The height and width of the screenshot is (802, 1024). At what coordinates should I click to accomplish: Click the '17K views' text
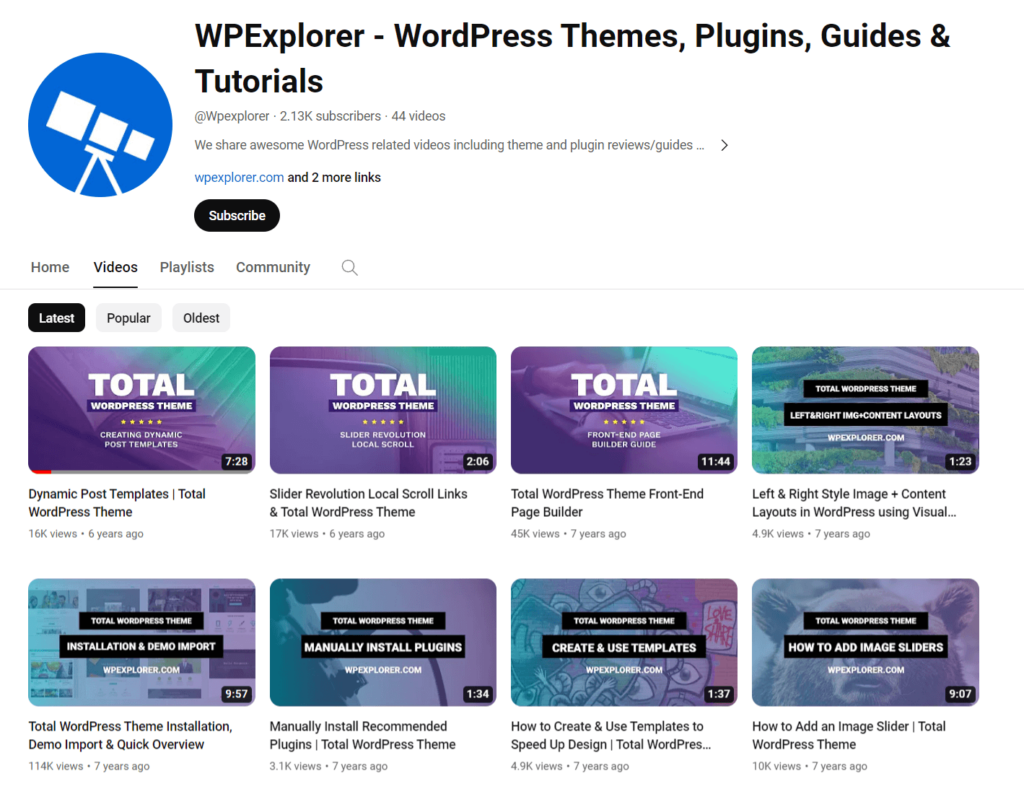coord(294,534)
